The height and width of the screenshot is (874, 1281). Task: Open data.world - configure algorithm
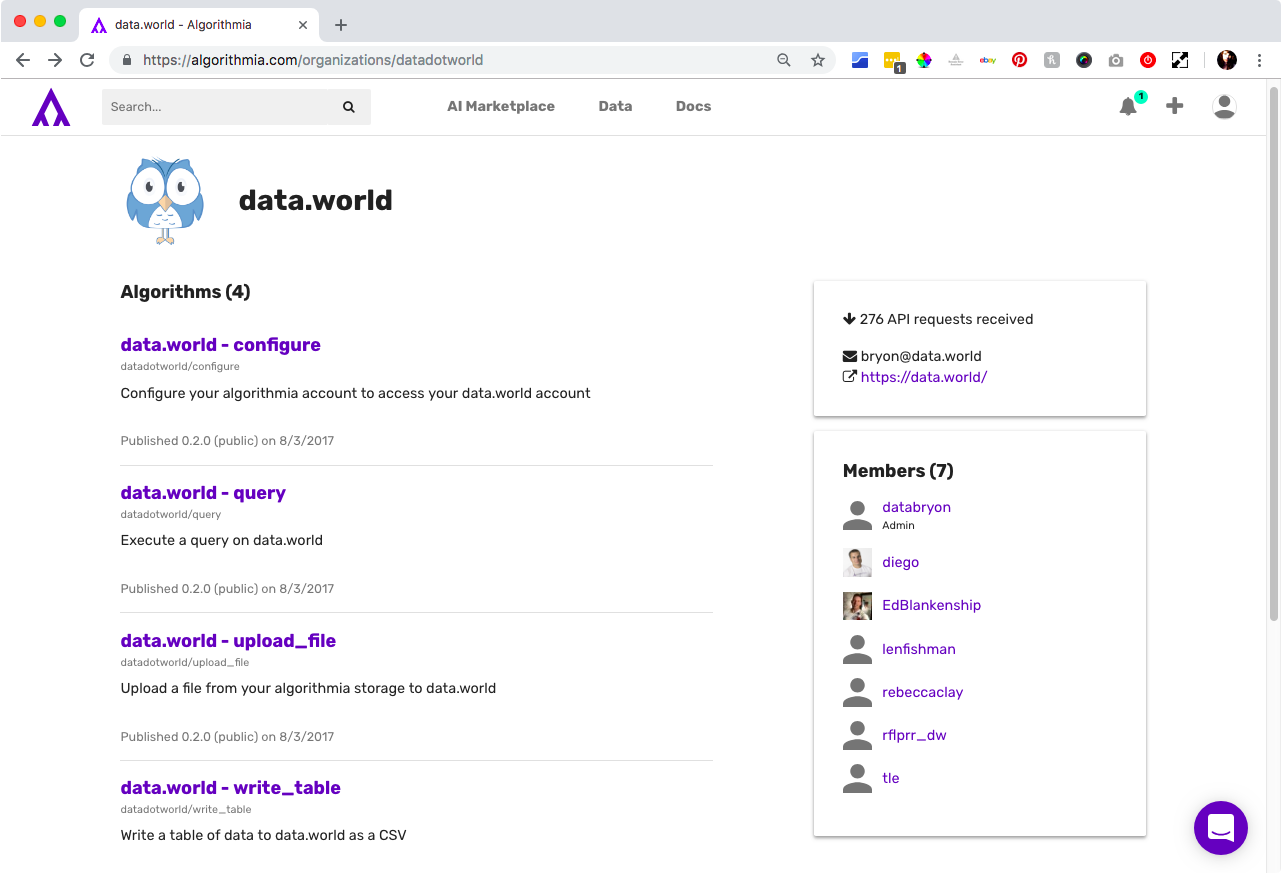point(221,345)
